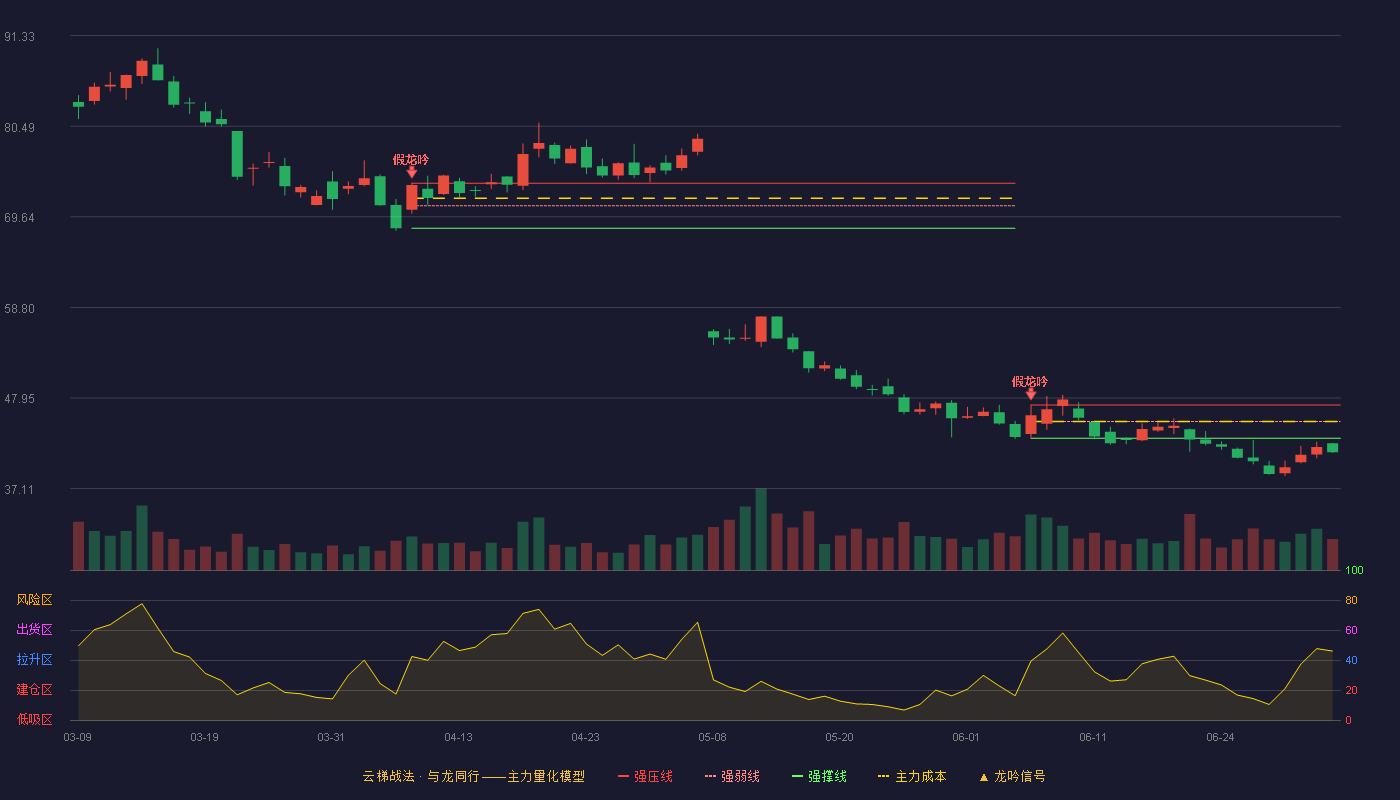
Task: Click the 06-01 date axis label
Action: (966, 737)
